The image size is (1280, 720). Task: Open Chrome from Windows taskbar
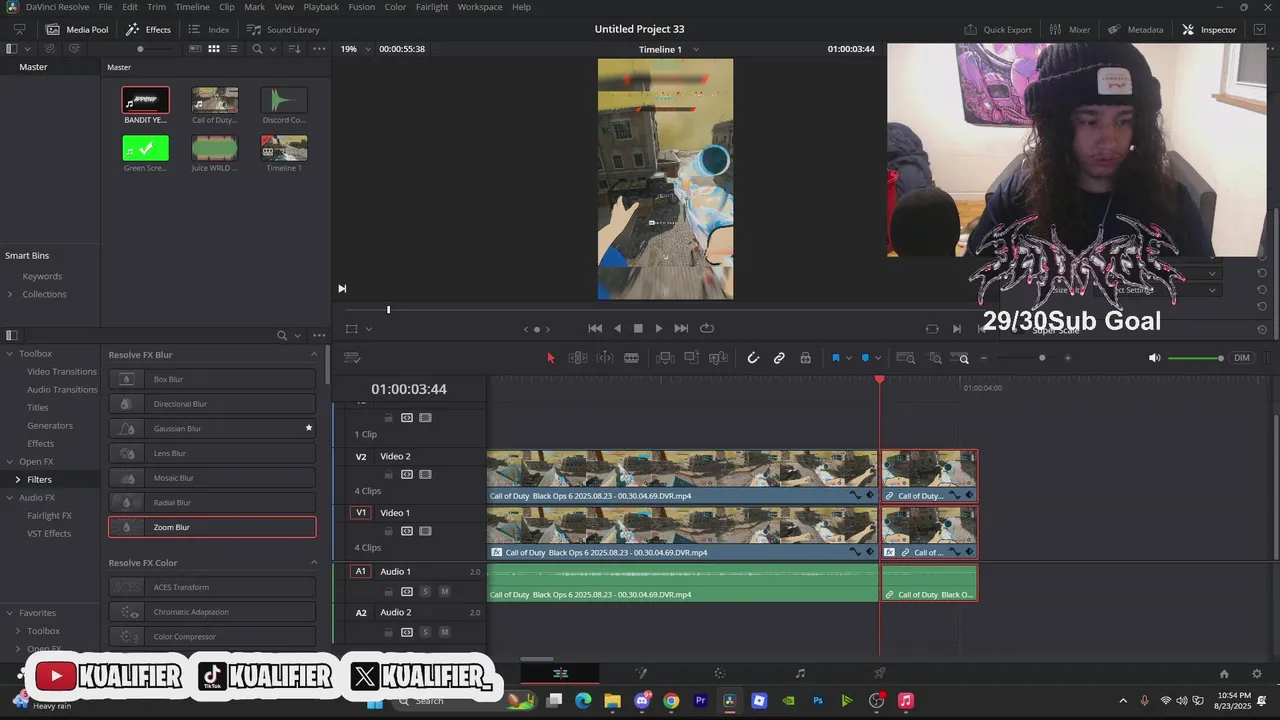click(x=671, y=701)
